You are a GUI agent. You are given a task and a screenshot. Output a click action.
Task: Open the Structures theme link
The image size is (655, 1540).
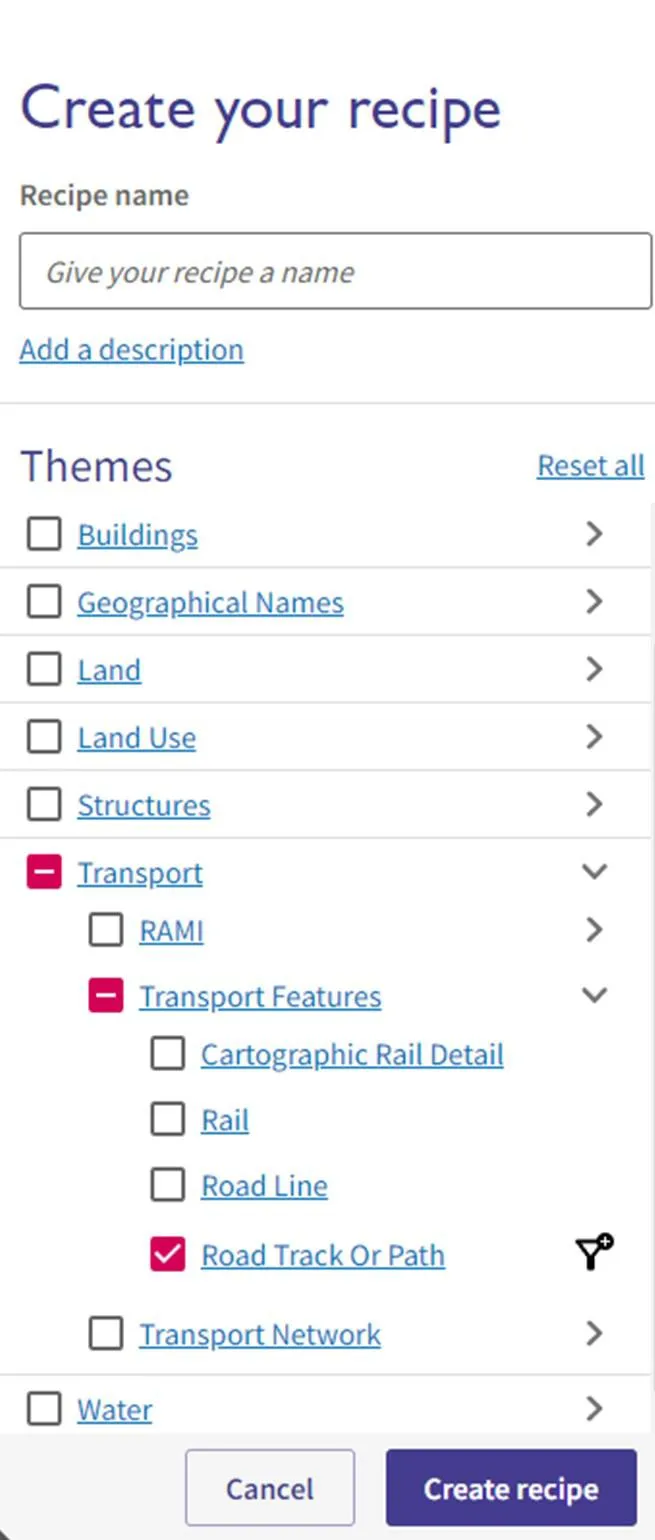click(x=144, y=805)
